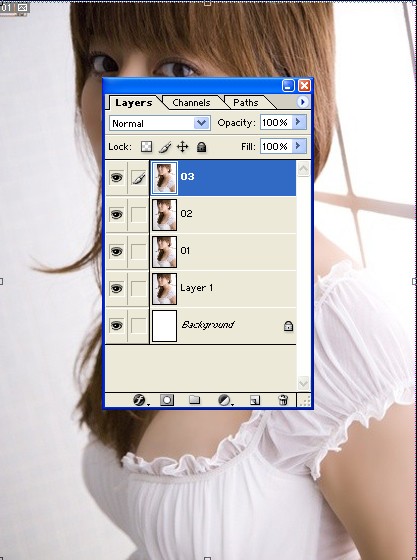Add a layer mask
417x560 pixels.
click(x=167, y=400)
